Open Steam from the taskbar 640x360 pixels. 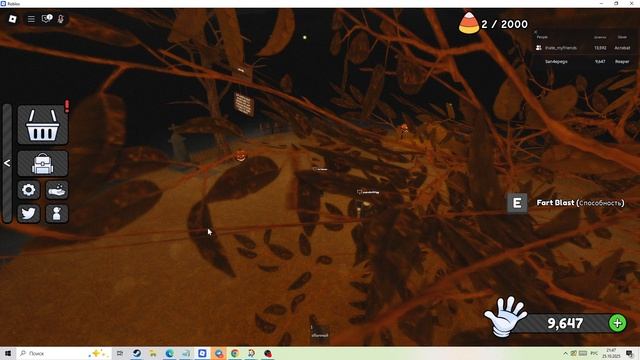coord(137,353)
